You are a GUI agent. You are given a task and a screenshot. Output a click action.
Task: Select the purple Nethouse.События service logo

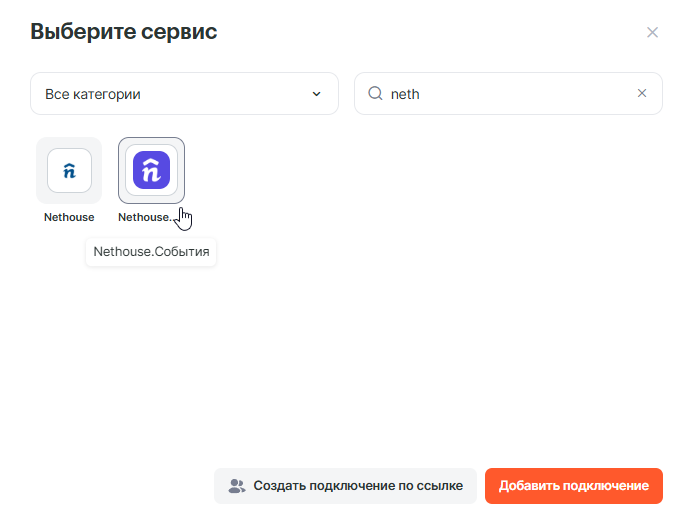pos(151,170)
